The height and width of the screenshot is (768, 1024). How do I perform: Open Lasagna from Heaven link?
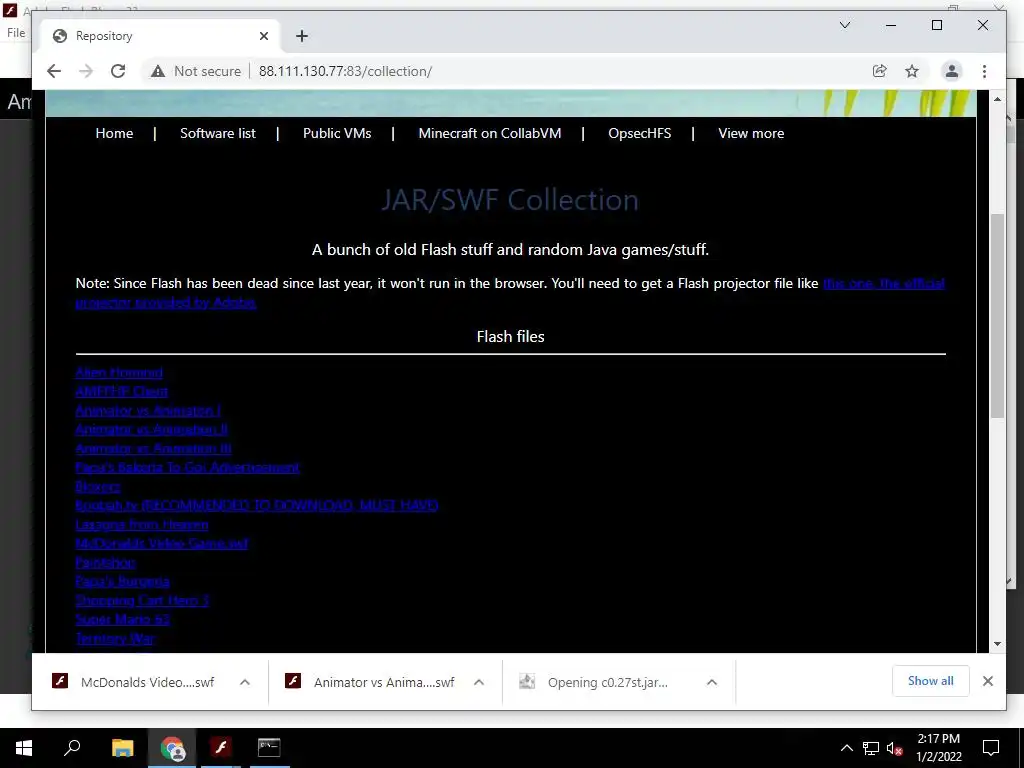click(x=142, y=524)
